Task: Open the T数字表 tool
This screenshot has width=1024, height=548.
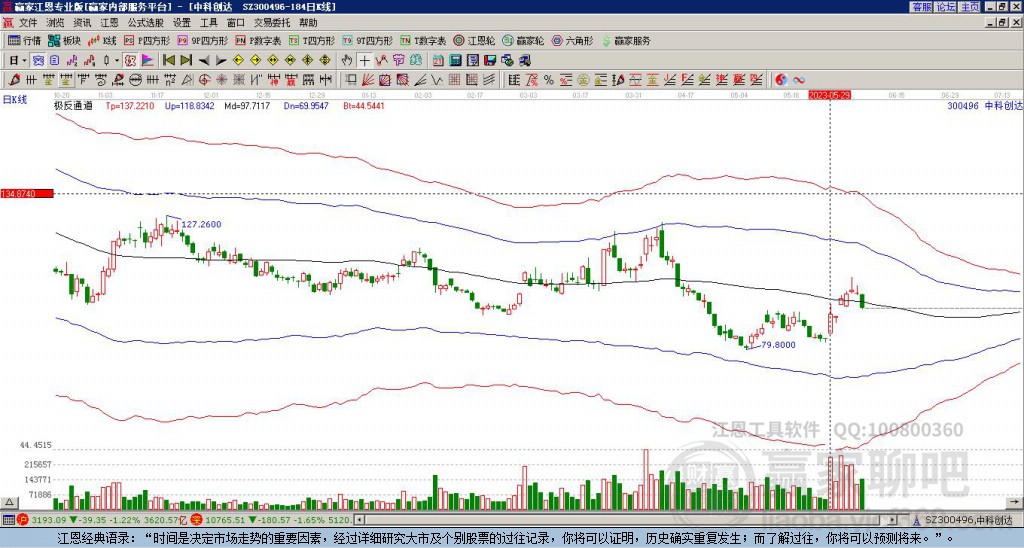Action: click(x=423, y=40)
